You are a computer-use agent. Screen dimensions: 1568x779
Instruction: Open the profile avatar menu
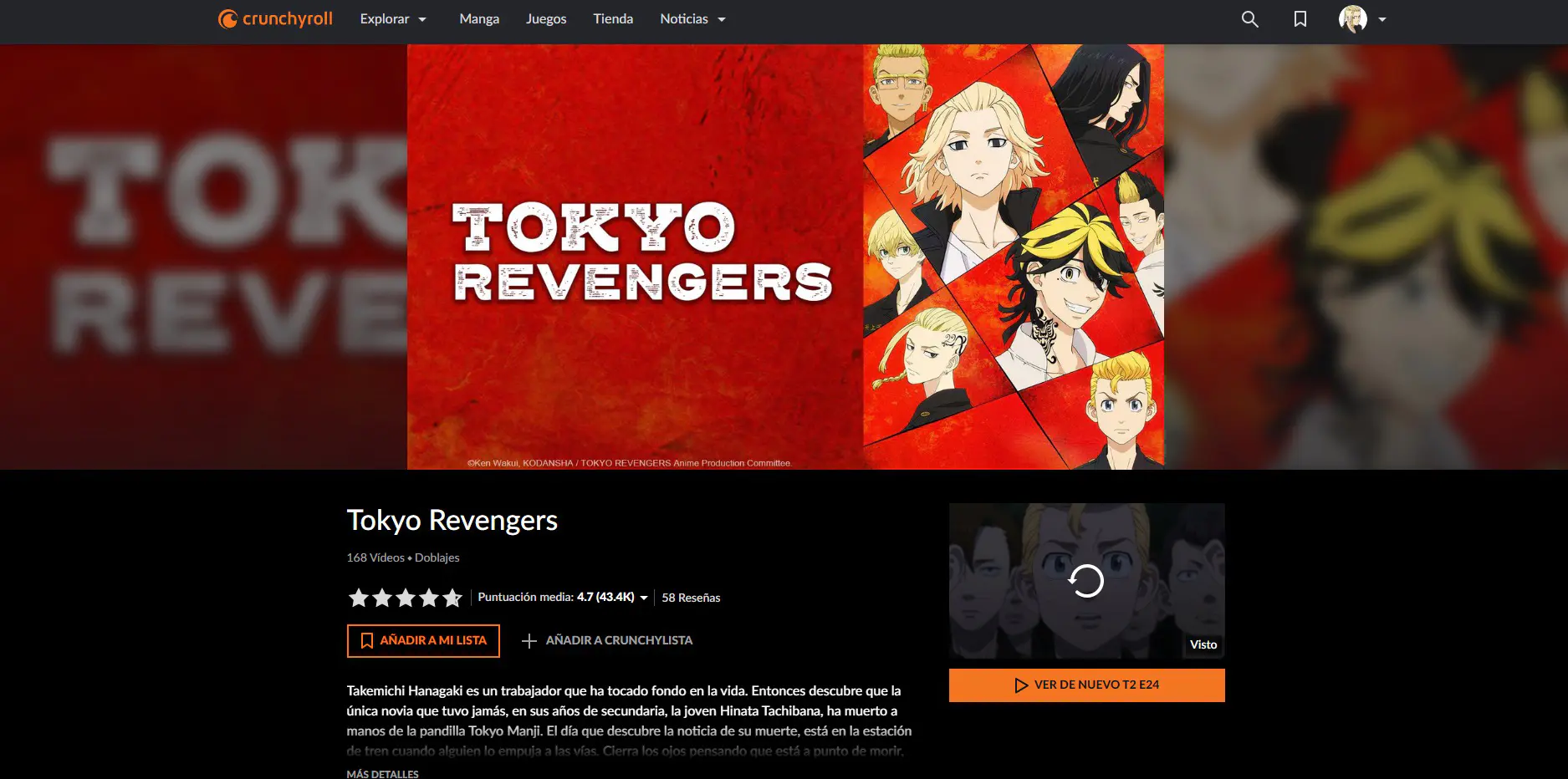pyautogui.click(x=1352, y=18)
